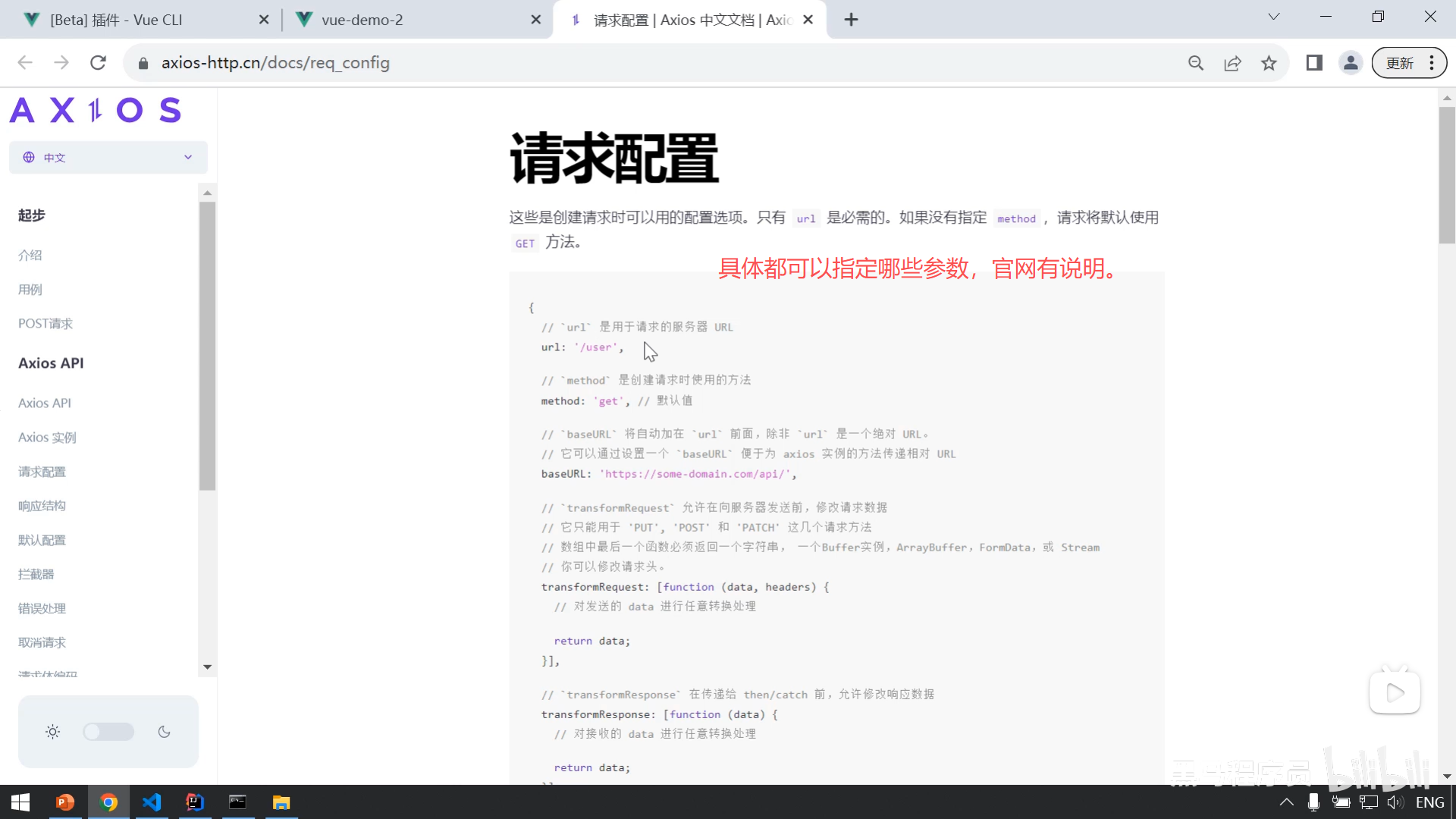
Task: Click the 更新 browser update button
Action: pos(1400,63)
